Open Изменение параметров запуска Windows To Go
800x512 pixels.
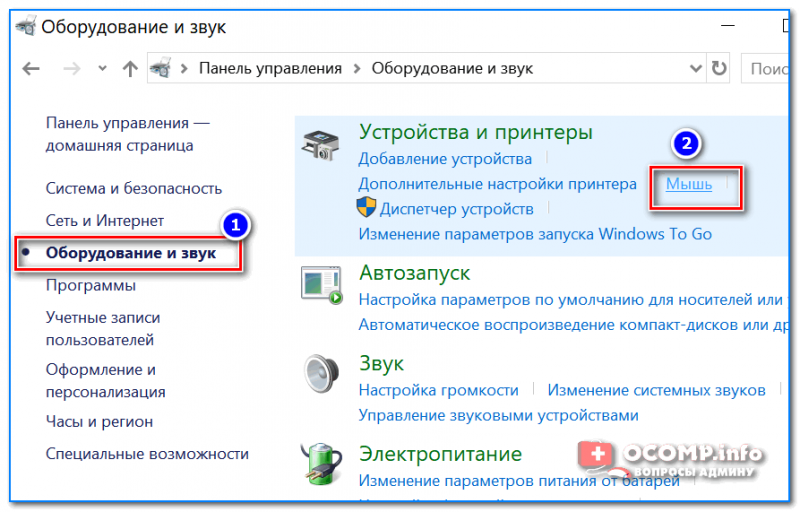[535, 234]
